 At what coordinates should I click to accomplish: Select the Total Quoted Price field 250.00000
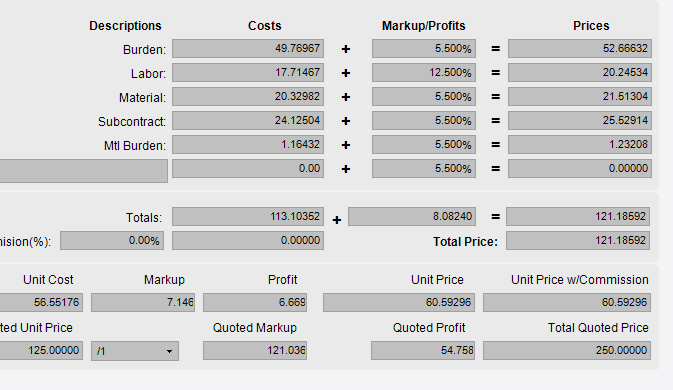pyautogui.click(x=567, y=351)
